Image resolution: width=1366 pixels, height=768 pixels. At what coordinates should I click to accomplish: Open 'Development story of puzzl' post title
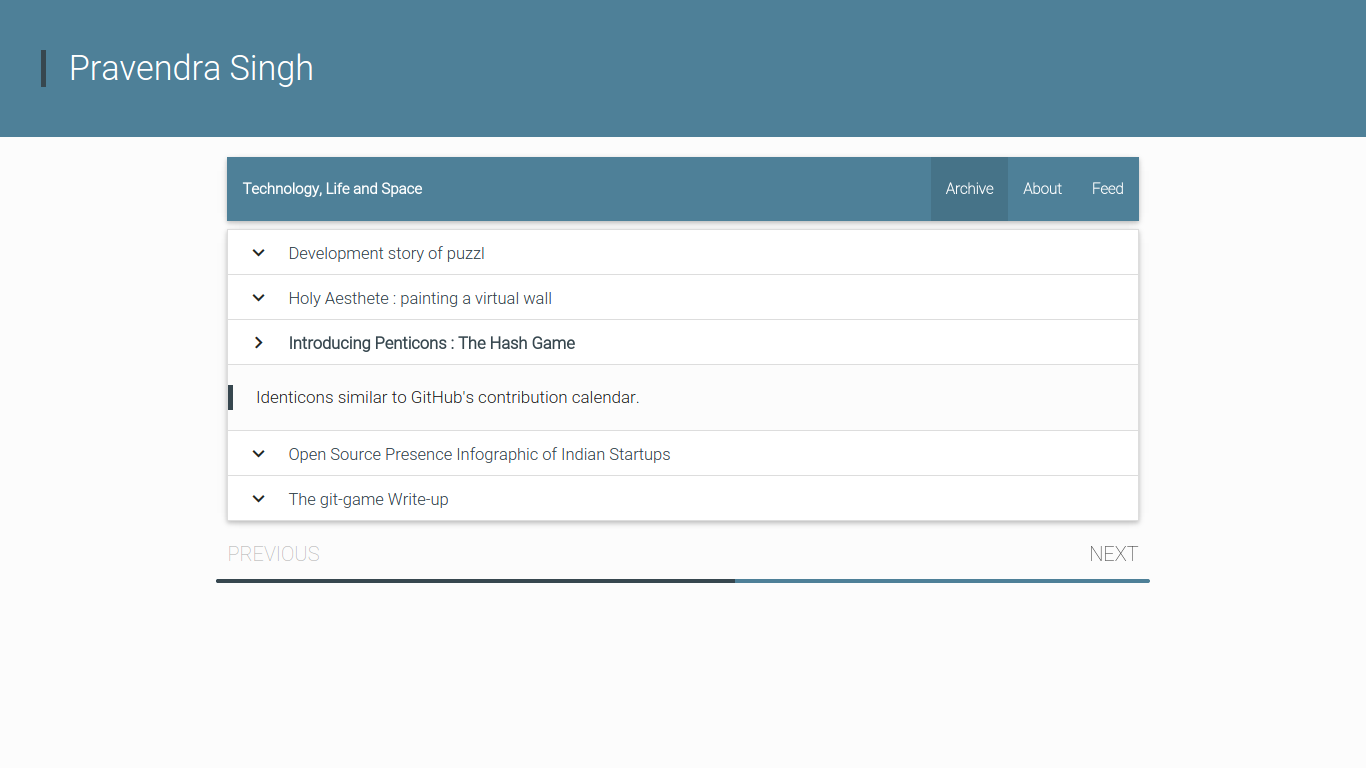tap(387, 254)
